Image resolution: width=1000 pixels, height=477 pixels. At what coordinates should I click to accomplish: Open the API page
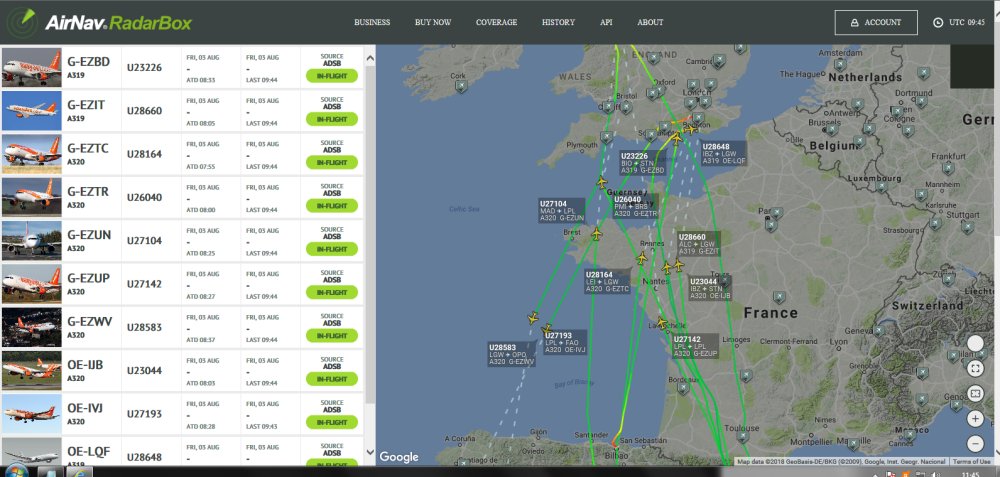click(x=606, y=22)
